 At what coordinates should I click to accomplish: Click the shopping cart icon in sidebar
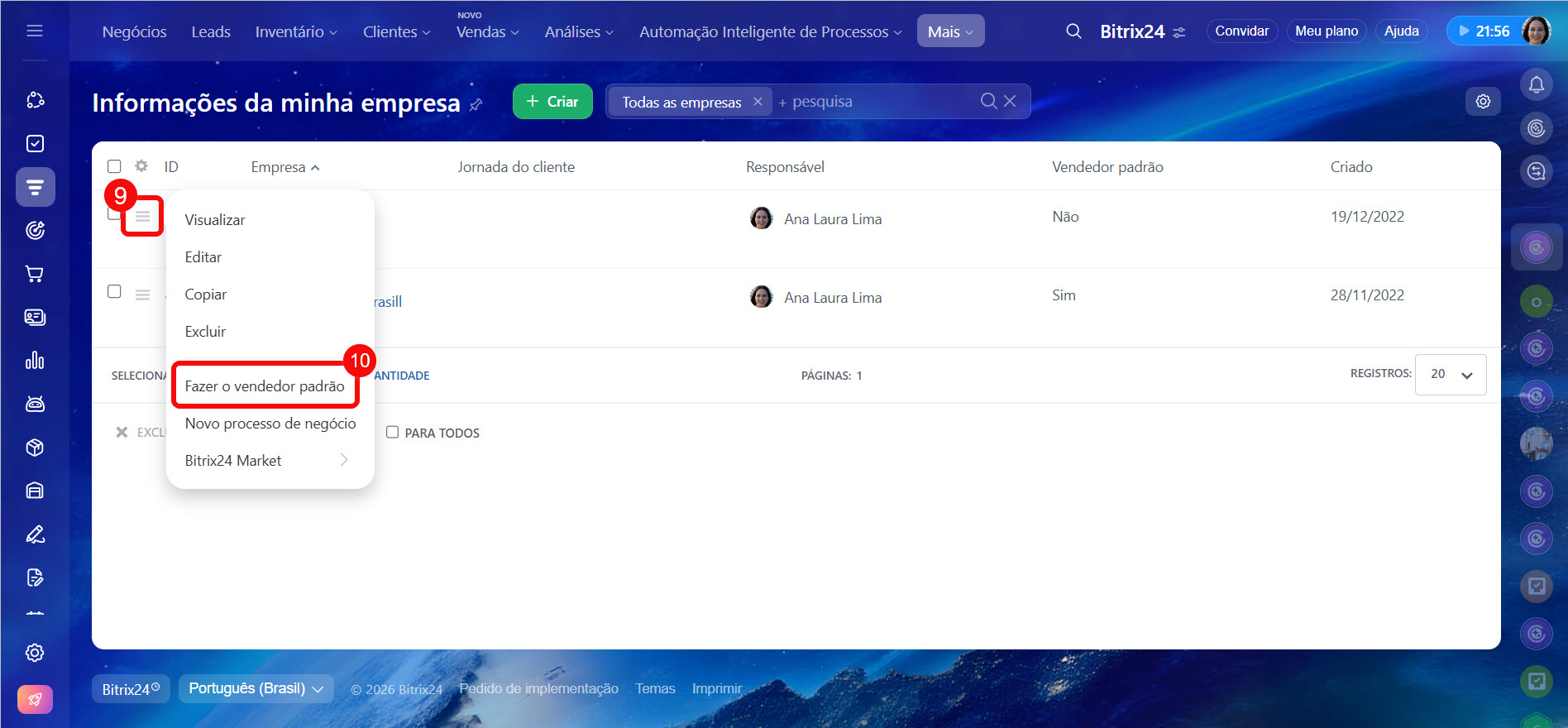pos(35,274)
